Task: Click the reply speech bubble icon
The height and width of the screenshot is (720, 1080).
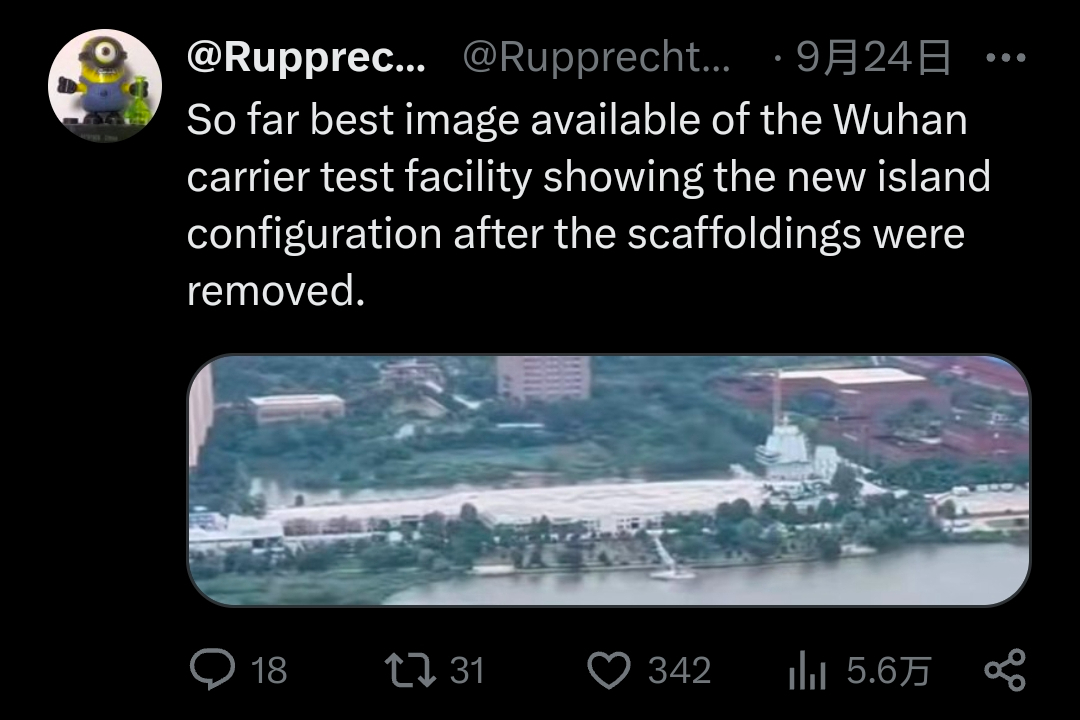Action: point(212,670)
